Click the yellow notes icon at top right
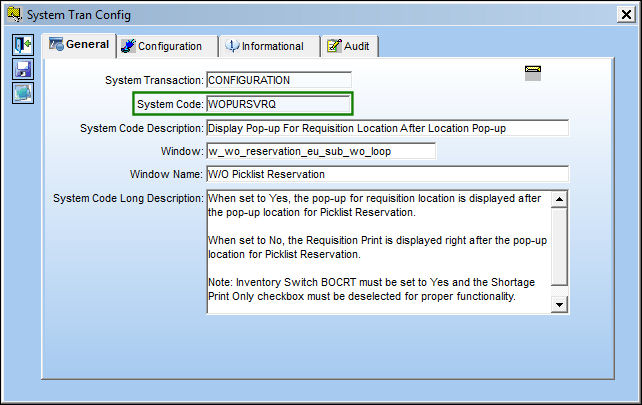The image size is (642, 405). pos(533,73)
